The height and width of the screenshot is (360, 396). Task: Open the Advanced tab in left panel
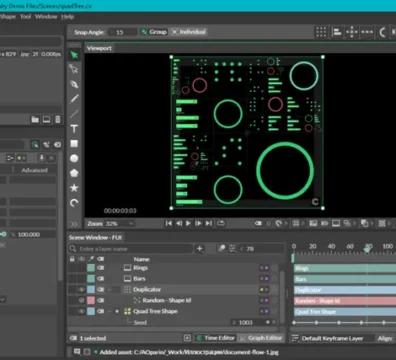(x=34, y=170)
